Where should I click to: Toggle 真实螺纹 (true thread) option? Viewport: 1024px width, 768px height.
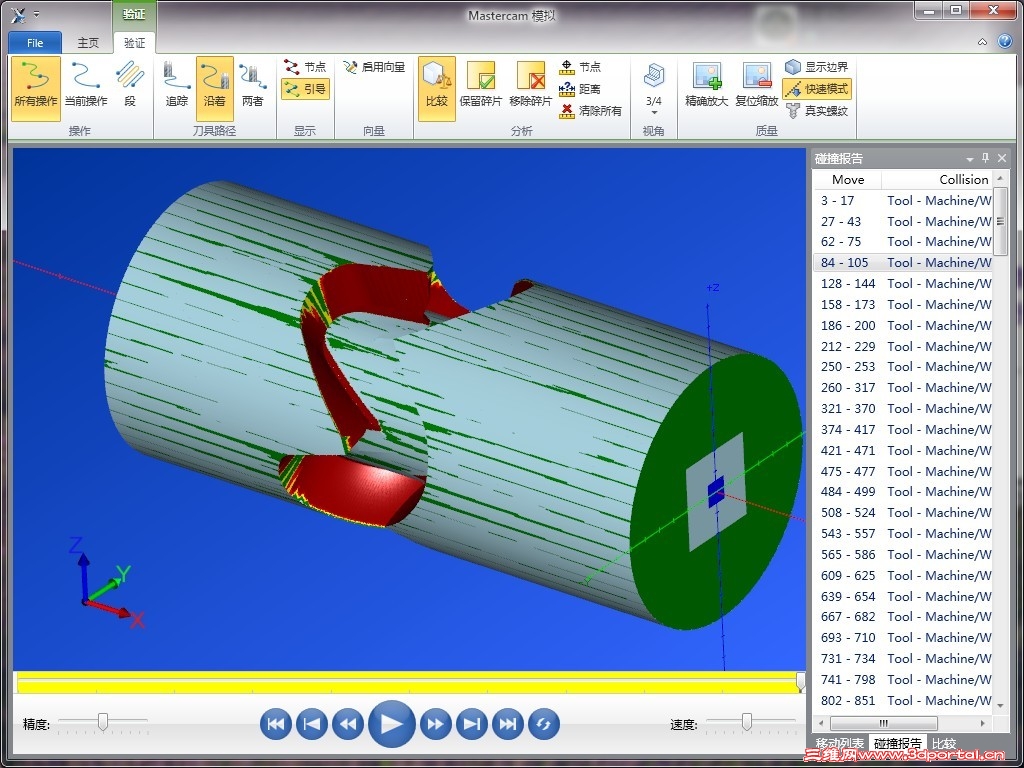click(816, 111)
